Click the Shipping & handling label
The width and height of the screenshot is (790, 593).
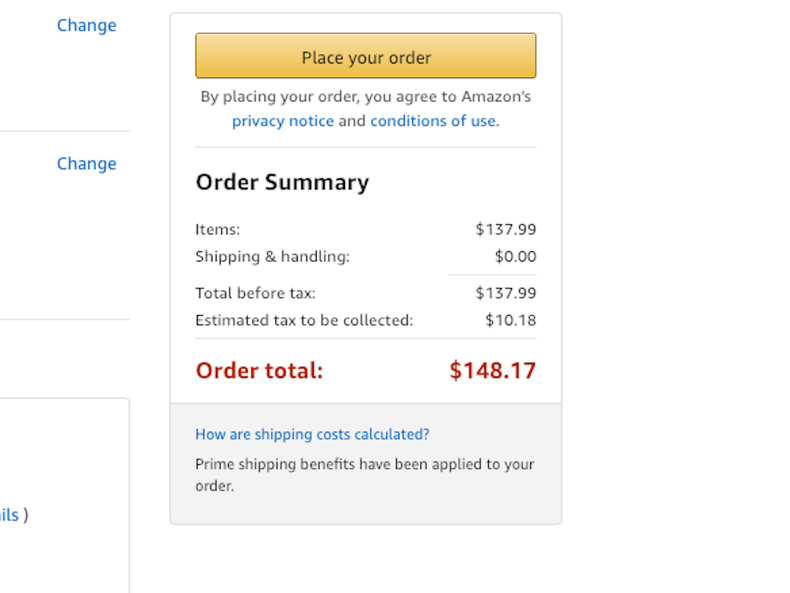272,256
